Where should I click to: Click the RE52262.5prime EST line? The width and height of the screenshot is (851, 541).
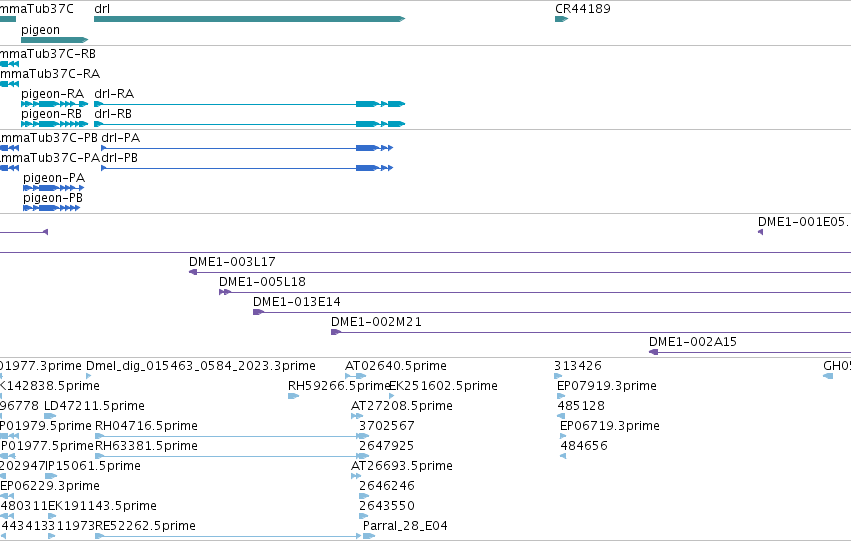pos(228,536)
